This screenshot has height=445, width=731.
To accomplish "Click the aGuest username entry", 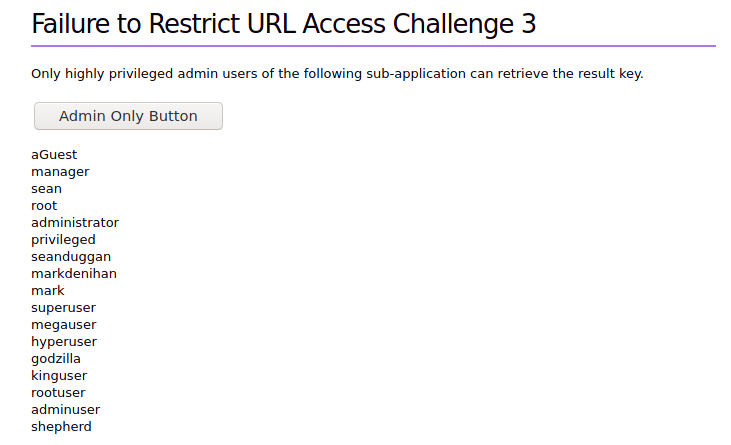I will coord(54,155).
